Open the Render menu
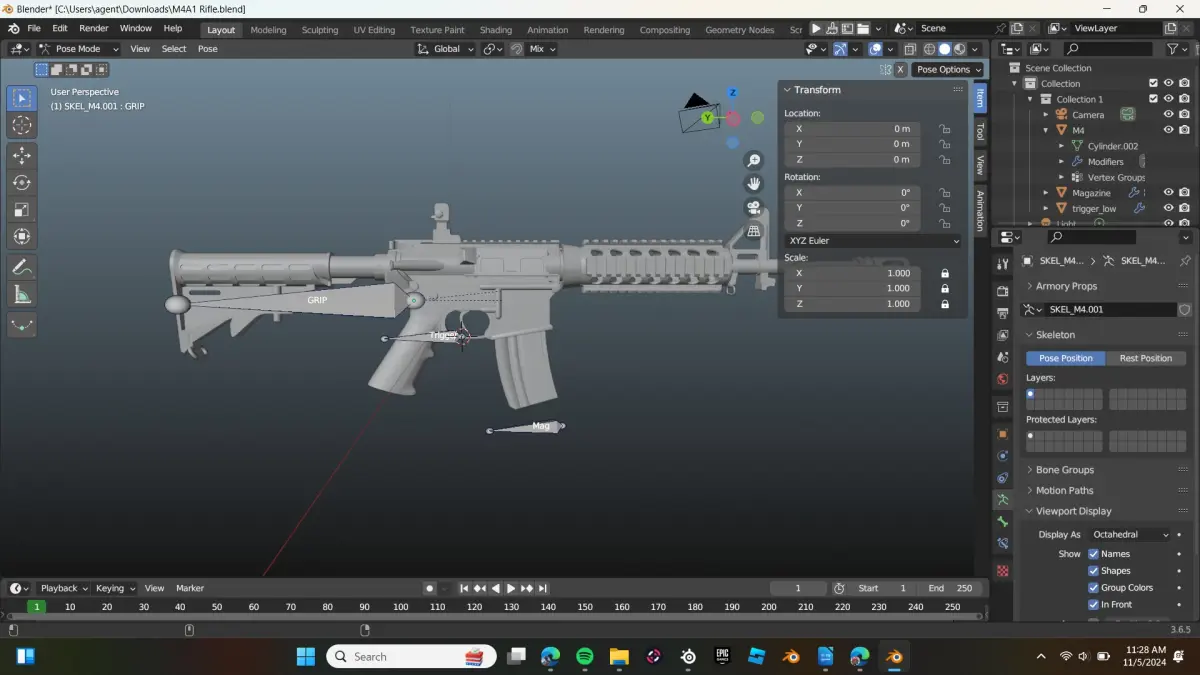 (x=93, y=29)
